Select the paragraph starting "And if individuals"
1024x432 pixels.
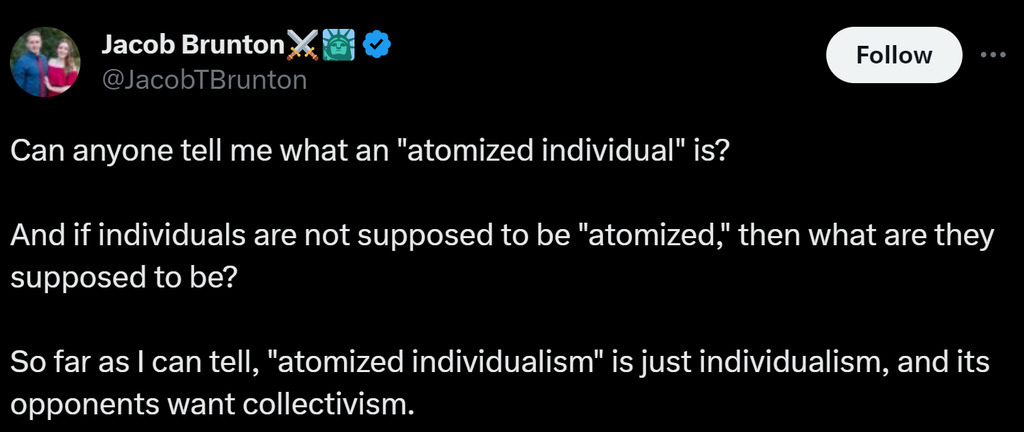coord(502,256)
